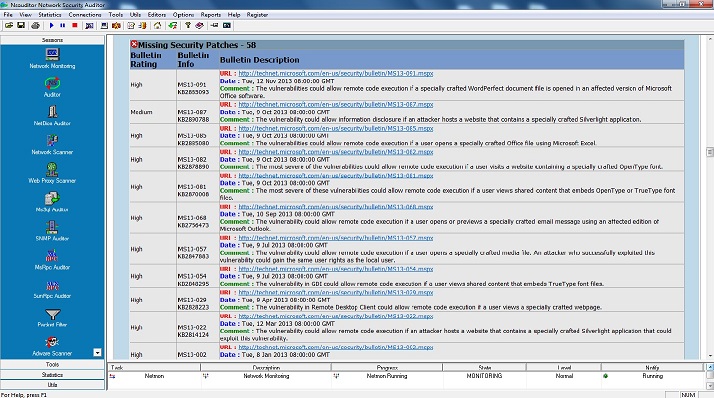Click the Open file toolbar icon
This screenshot has width=714, height=398.
(9, 26)
